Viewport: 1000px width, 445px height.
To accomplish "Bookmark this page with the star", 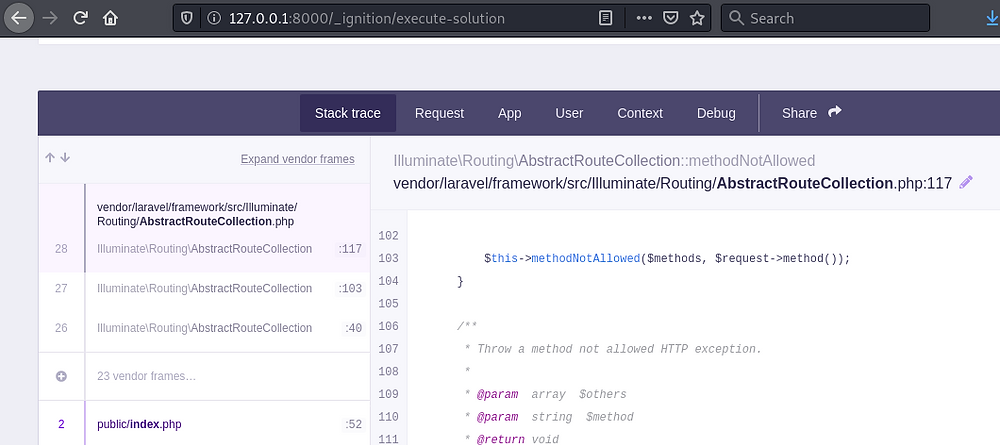I will point(696,18).
